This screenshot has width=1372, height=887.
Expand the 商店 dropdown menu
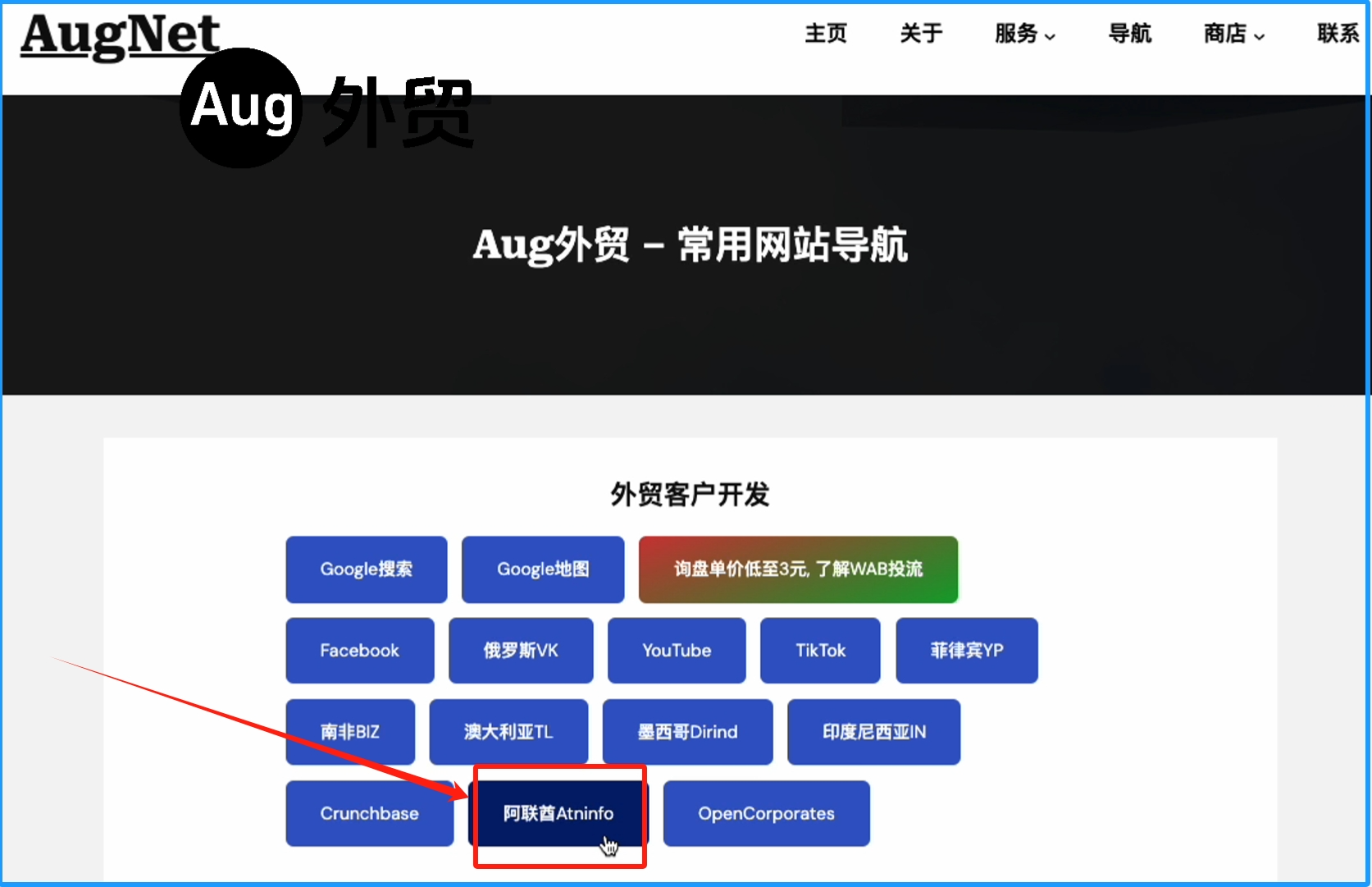click(1234, 34)
